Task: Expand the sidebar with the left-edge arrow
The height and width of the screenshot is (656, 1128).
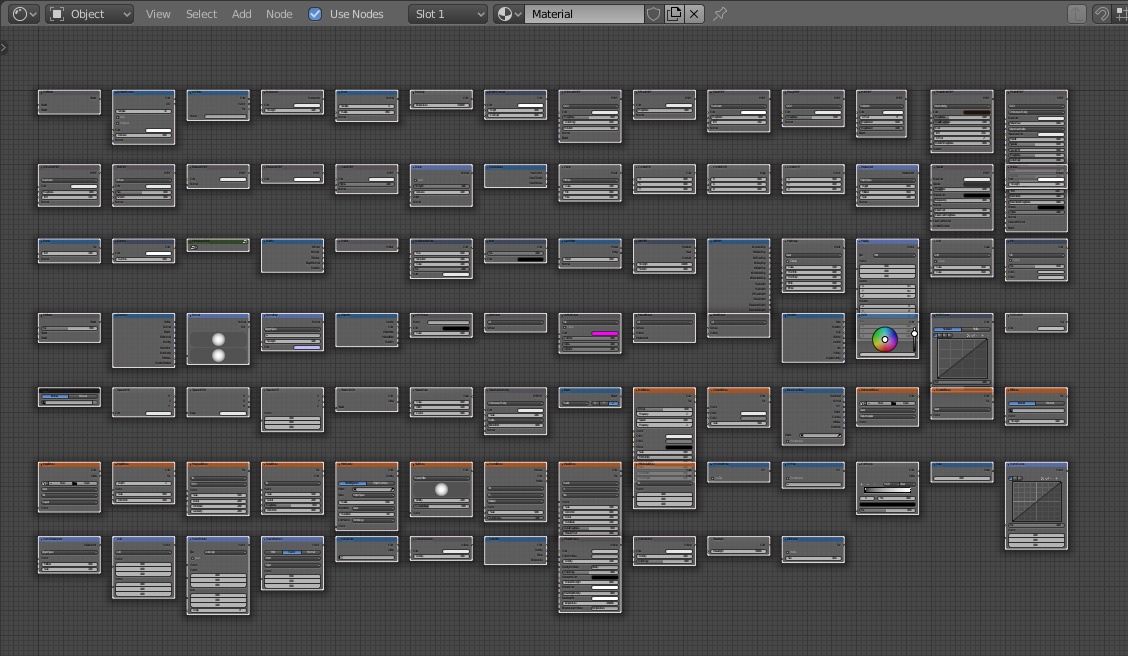Action: 4,47
